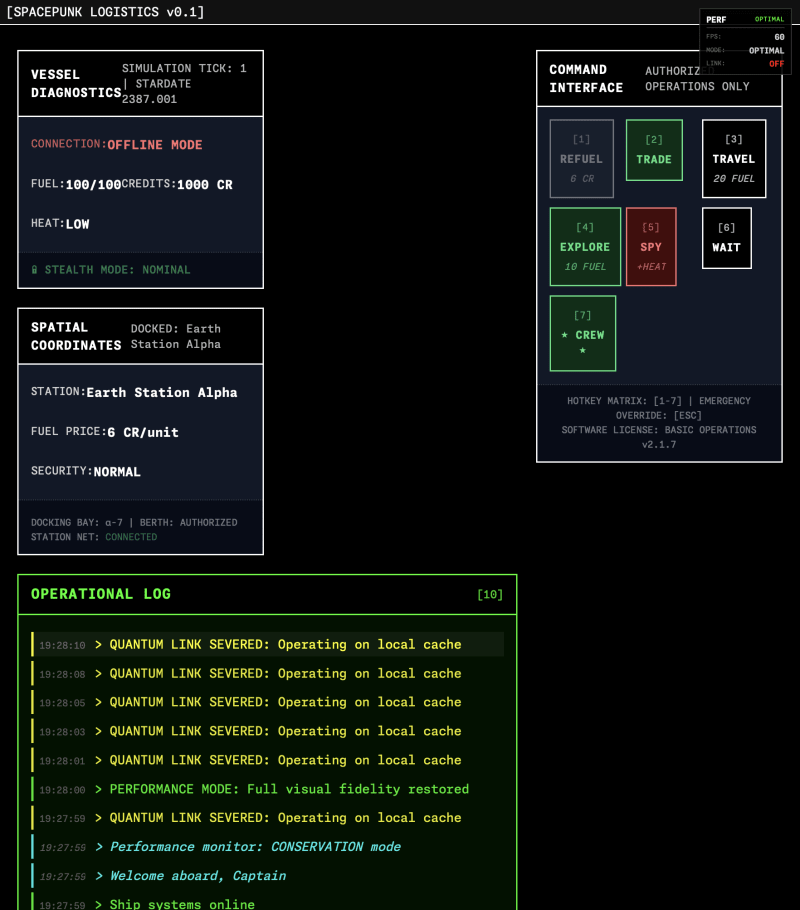Open the [2] TRADE command
The width and height of the screenshot is (800, 910).
[654, 150]
